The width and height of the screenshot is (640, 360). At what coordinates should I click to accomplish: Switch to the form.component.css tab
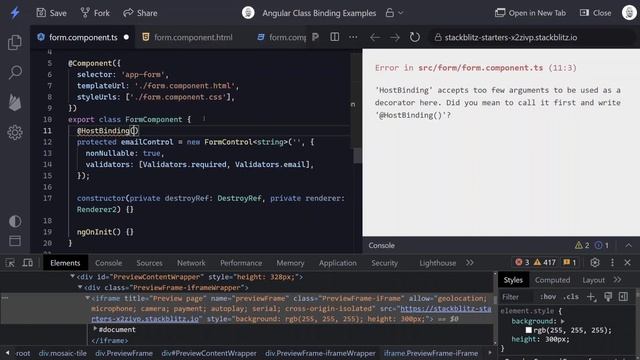pos(282,37)
